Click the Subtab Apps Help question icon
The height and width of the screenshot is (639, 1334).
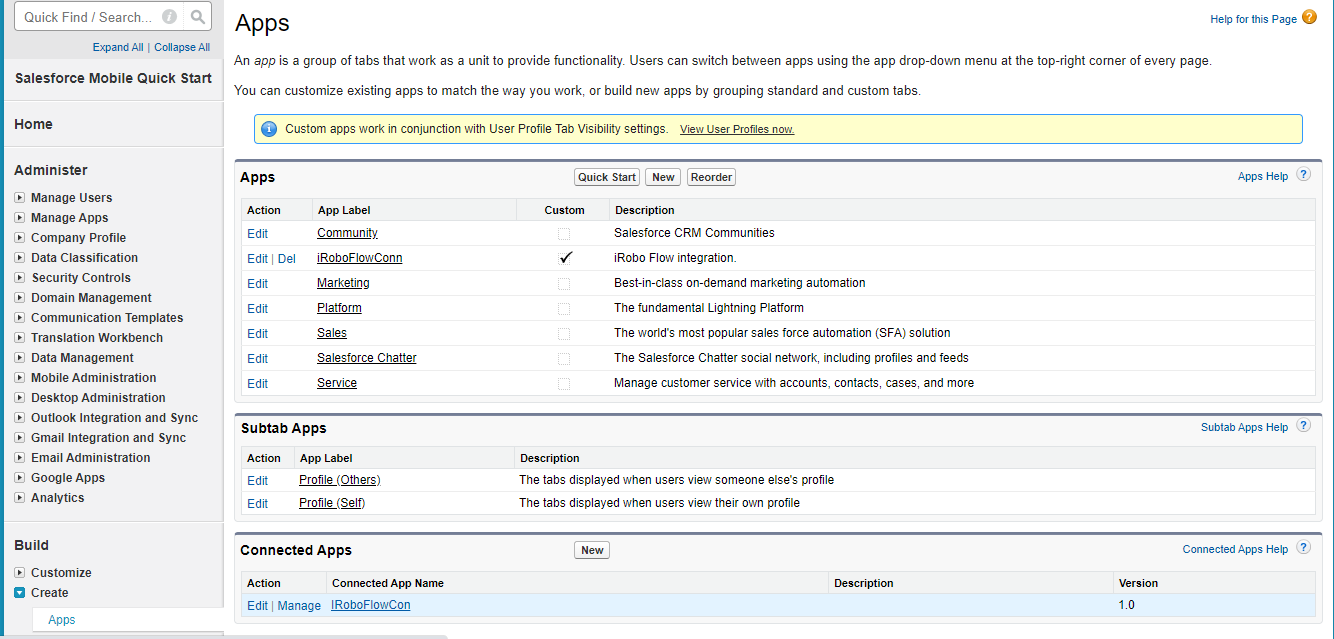(1303, 426)
